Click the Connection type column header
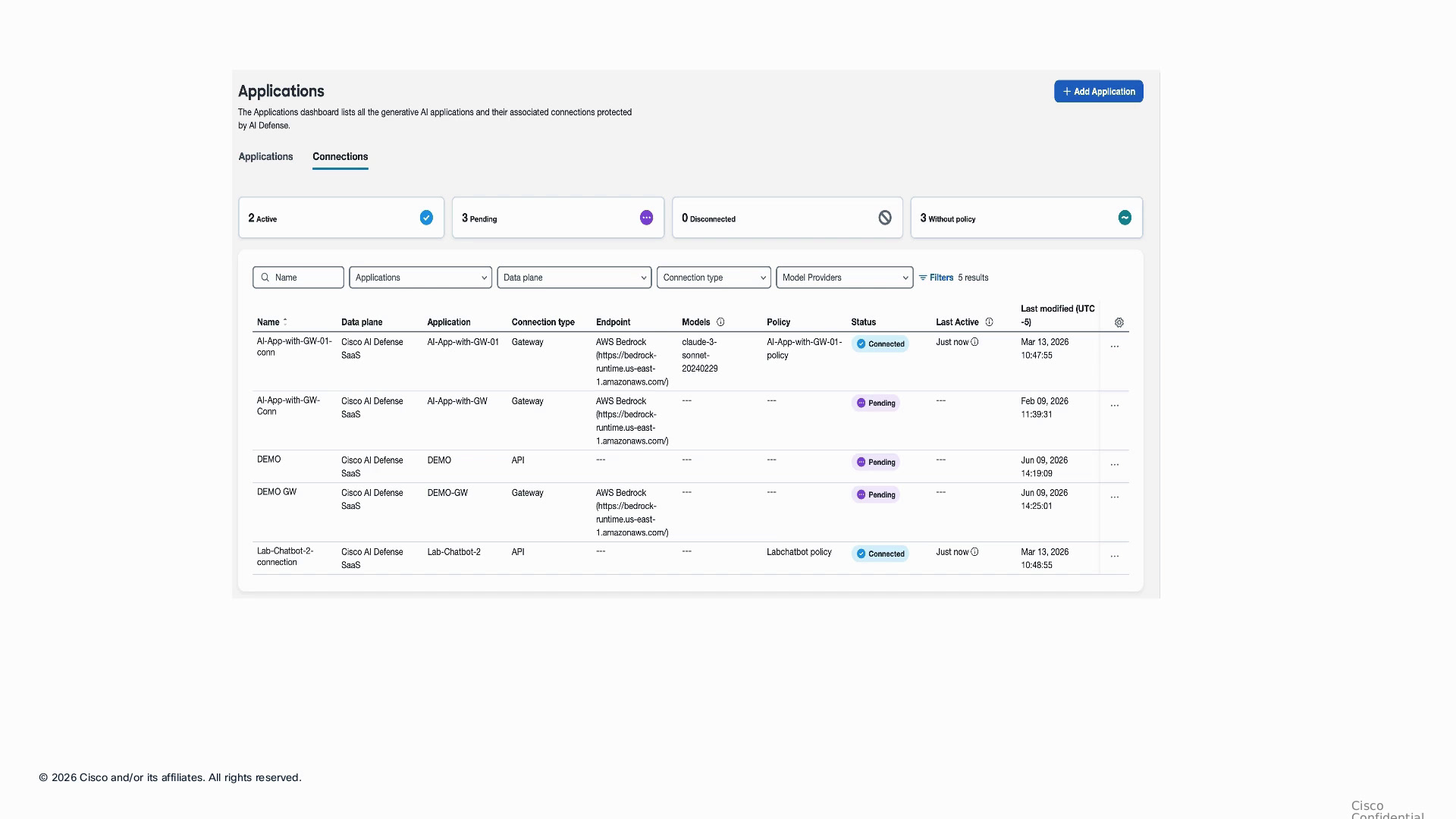The height and width of the screenshot is (819, 1456). (x=543, y=322)
